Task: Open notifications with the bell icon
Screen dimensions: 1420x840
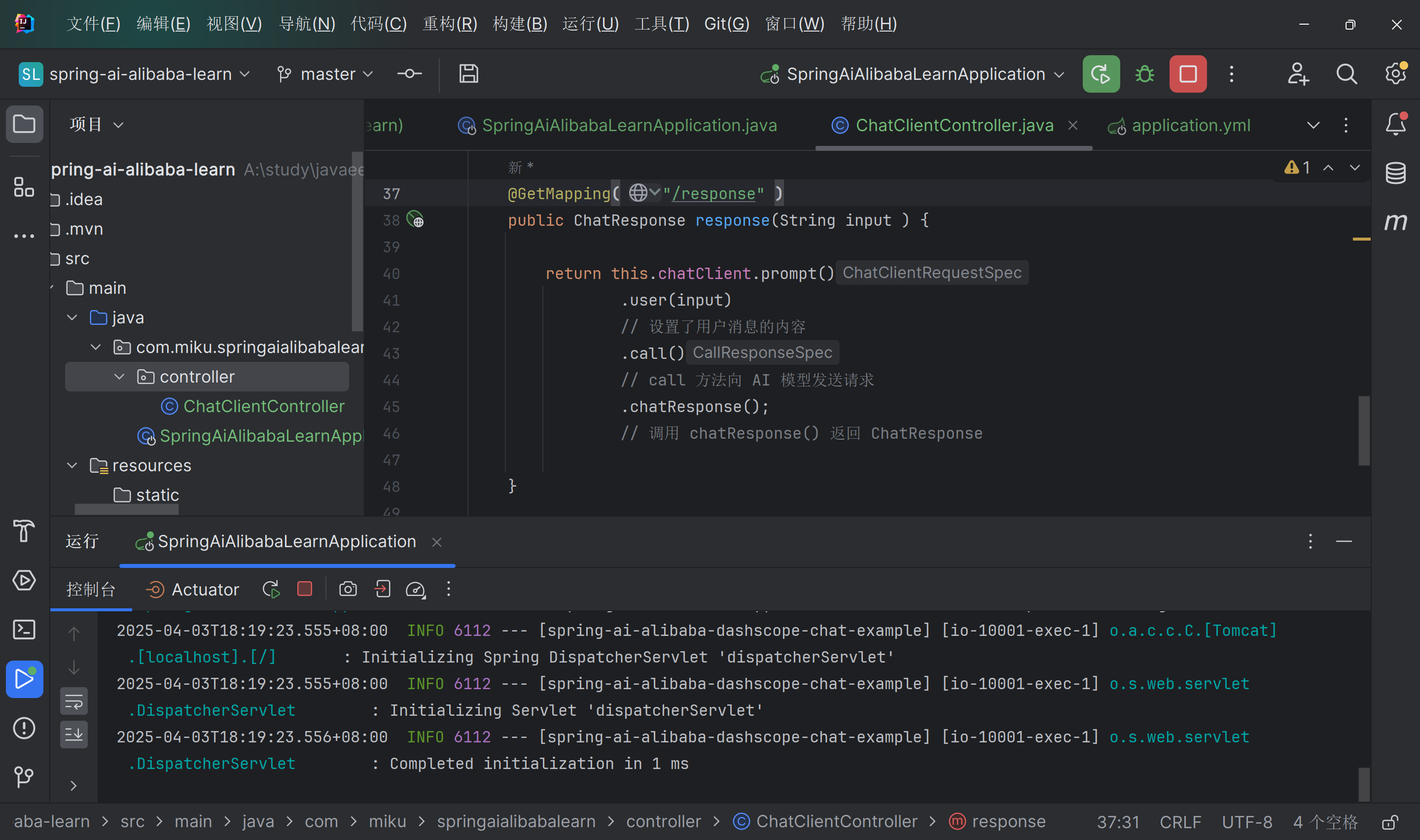Action: [x=1396, y=125]
